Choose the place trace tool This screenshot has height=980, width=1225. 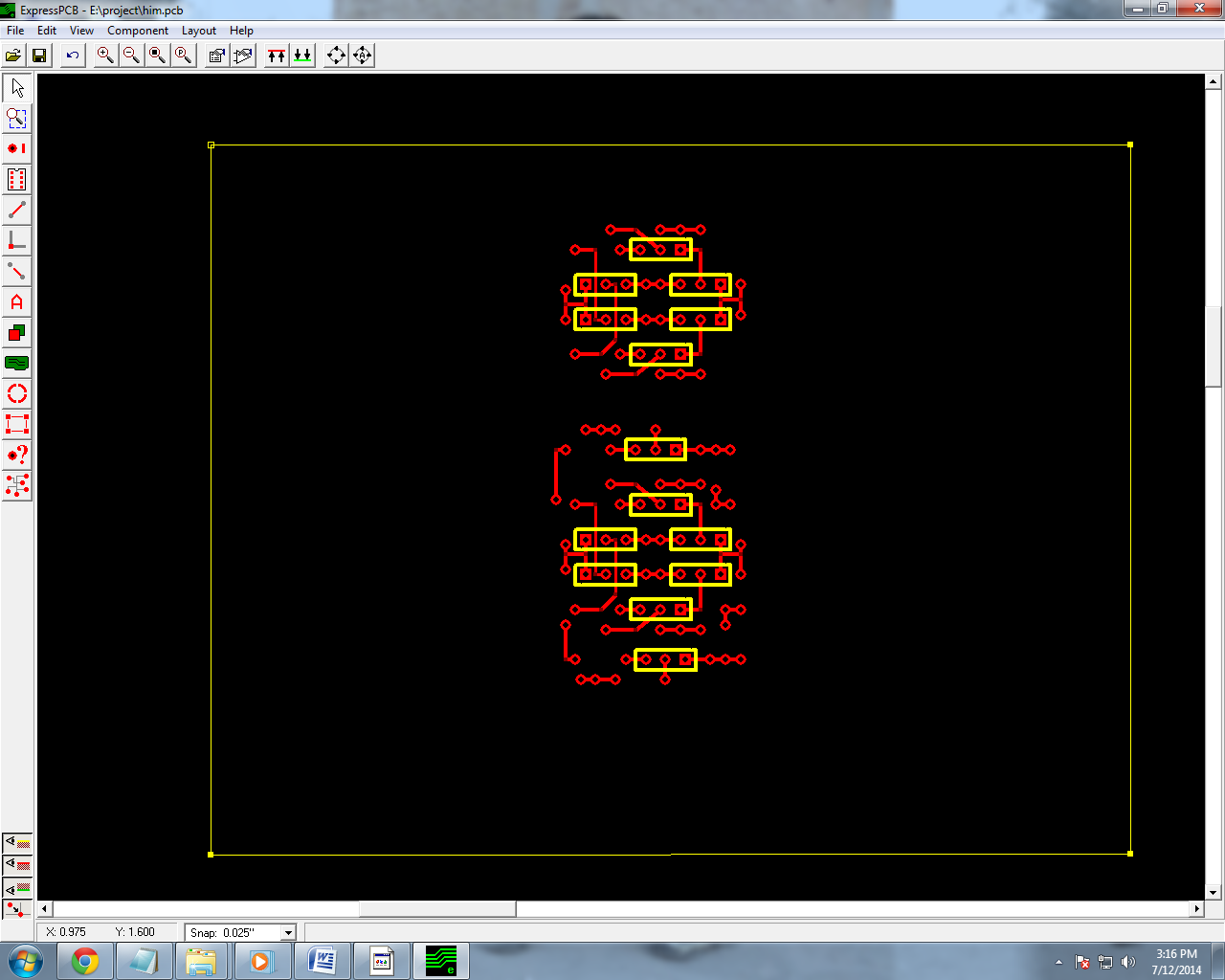(x=15, y=210)
